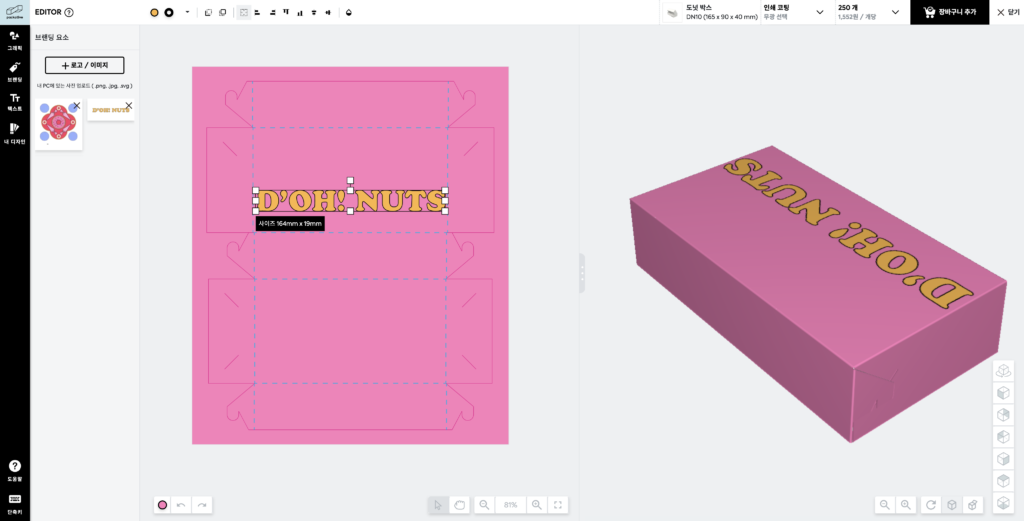The height and width of the screenshot is (521, 1024).
Task: Open the 단축키 keyboard shortcuts icon
Action: point(14,503)
